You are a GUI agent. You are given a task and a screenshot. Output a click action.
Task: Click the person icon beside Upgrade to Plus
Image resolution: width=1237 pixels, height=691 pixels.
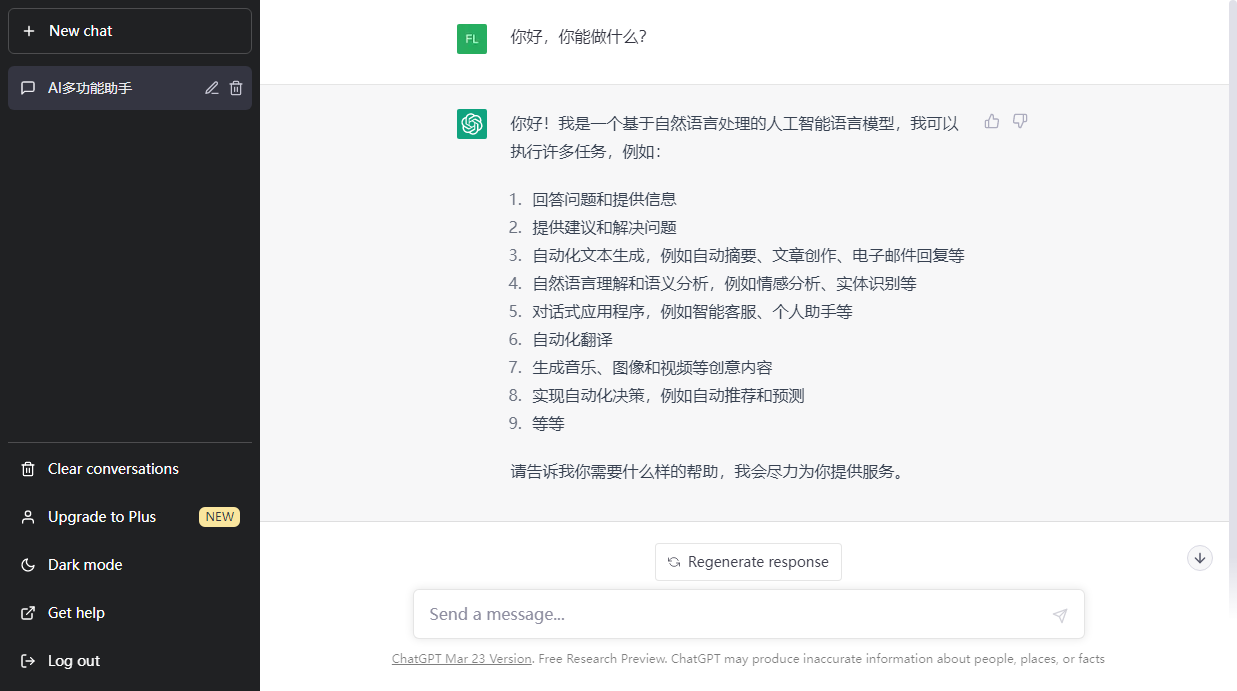[x=28, y=517]
